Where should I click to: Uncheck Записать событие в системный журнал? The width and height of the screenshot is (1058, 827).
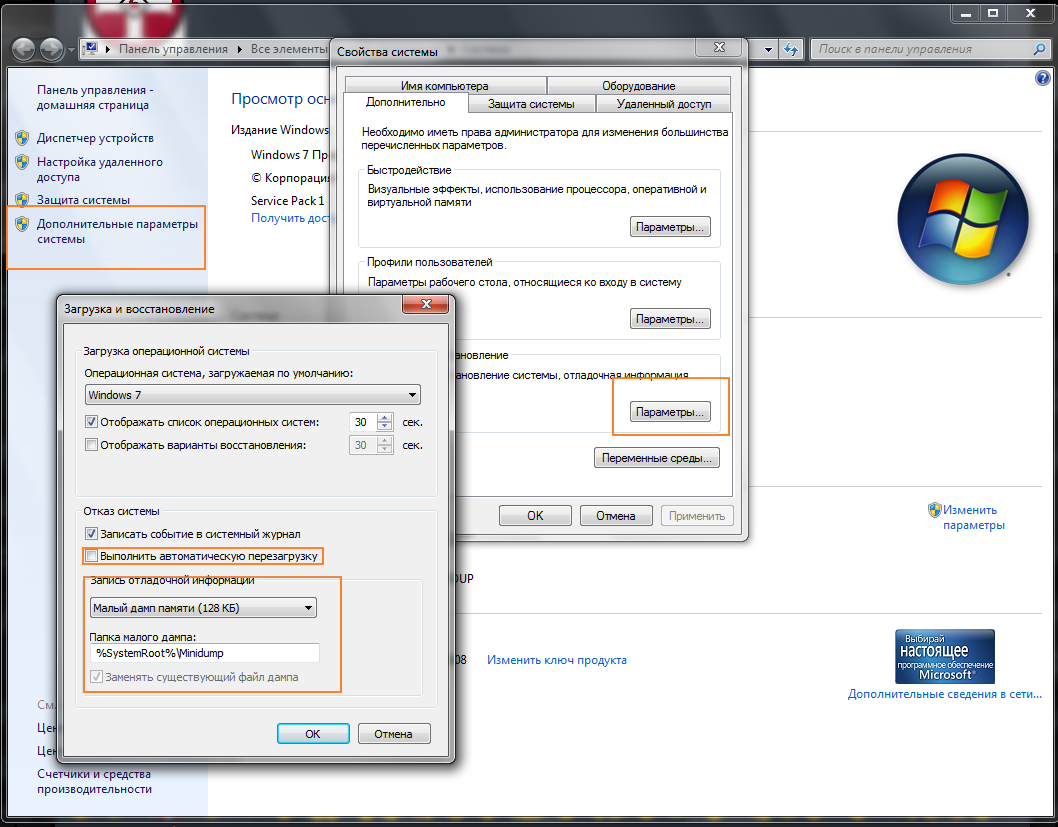(x=93, y=534)
